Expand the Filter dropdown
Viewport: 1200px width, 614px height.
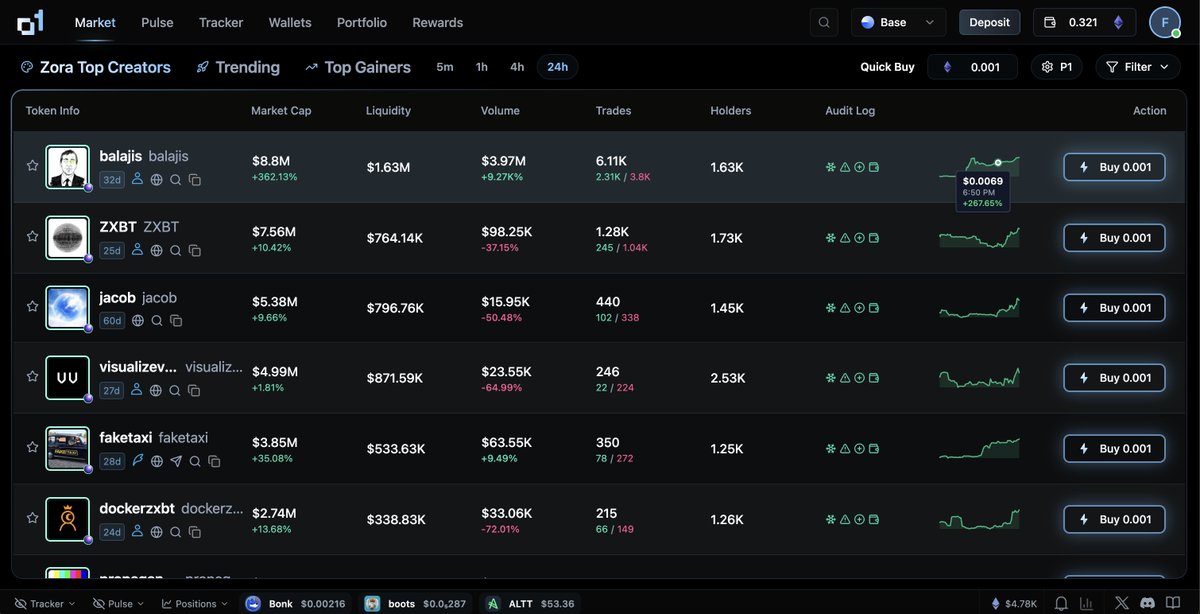[1138, 67]
